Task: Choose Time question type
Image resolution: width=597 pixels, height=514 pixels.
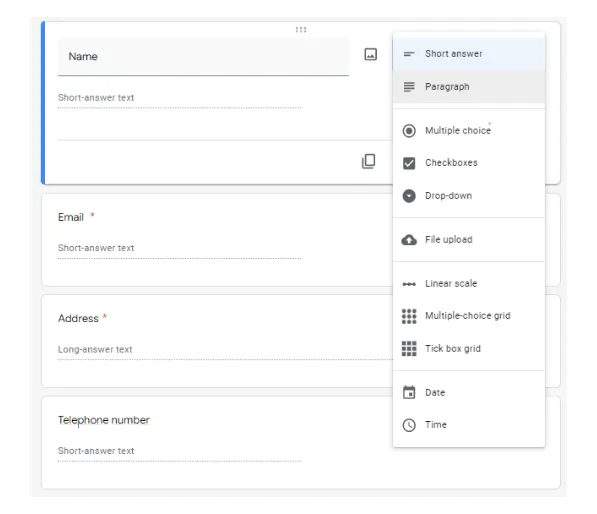Action: coord(469,425)
